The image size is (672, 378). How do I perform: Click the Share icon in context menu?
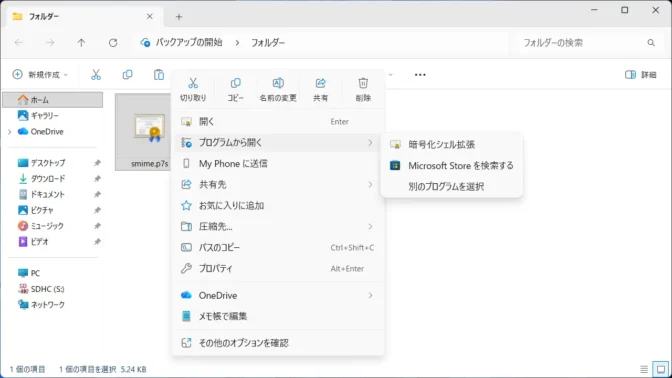tap(320, 83)
